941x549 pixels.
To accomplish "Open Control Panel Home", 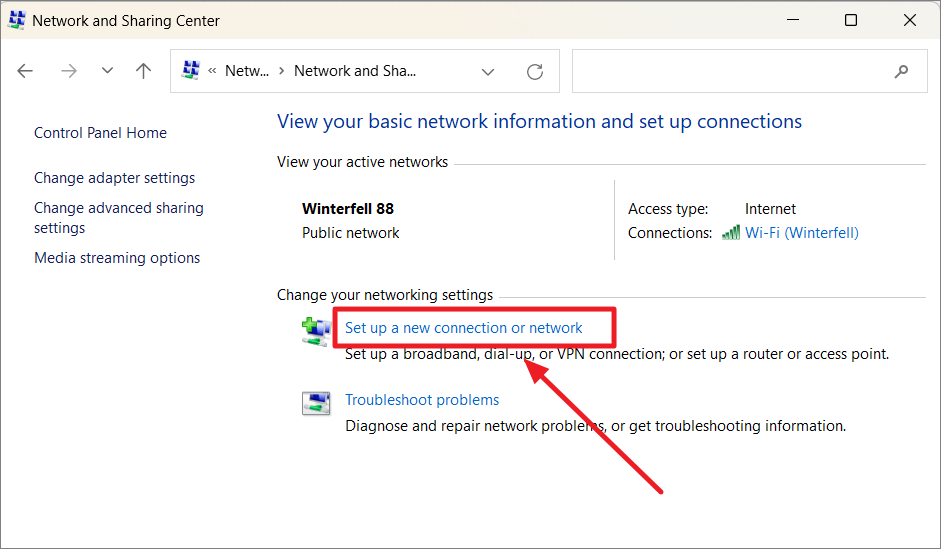I will pos(100,133).
